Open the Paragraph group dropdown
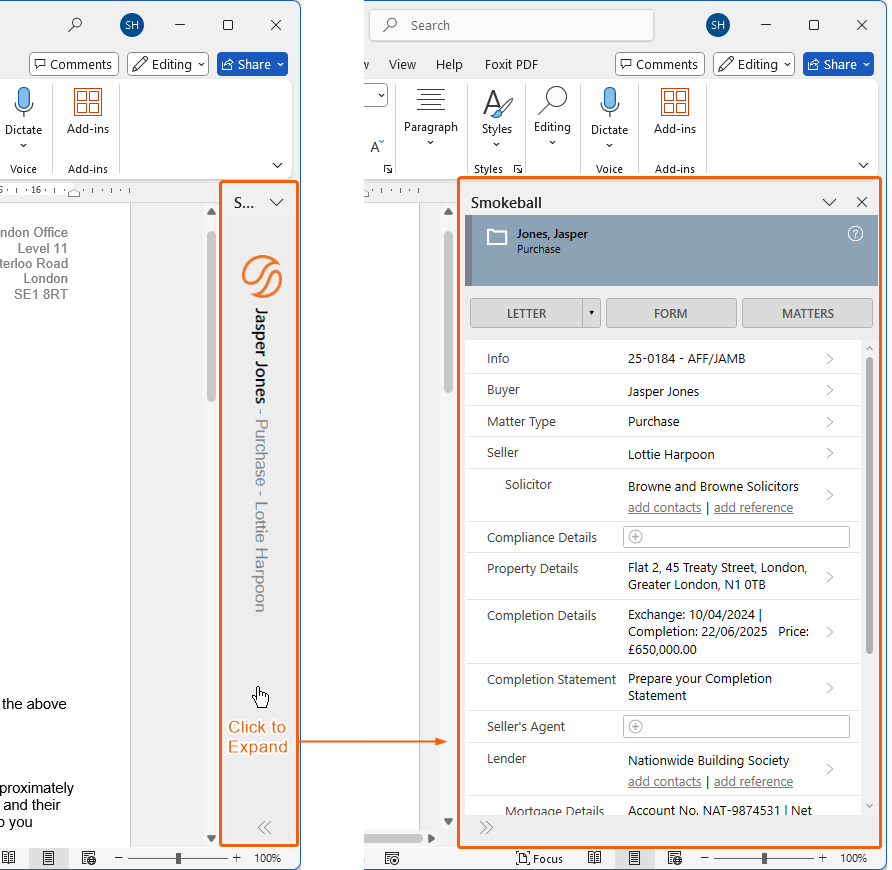Screen dimensions: 892x870 [431, 116]
